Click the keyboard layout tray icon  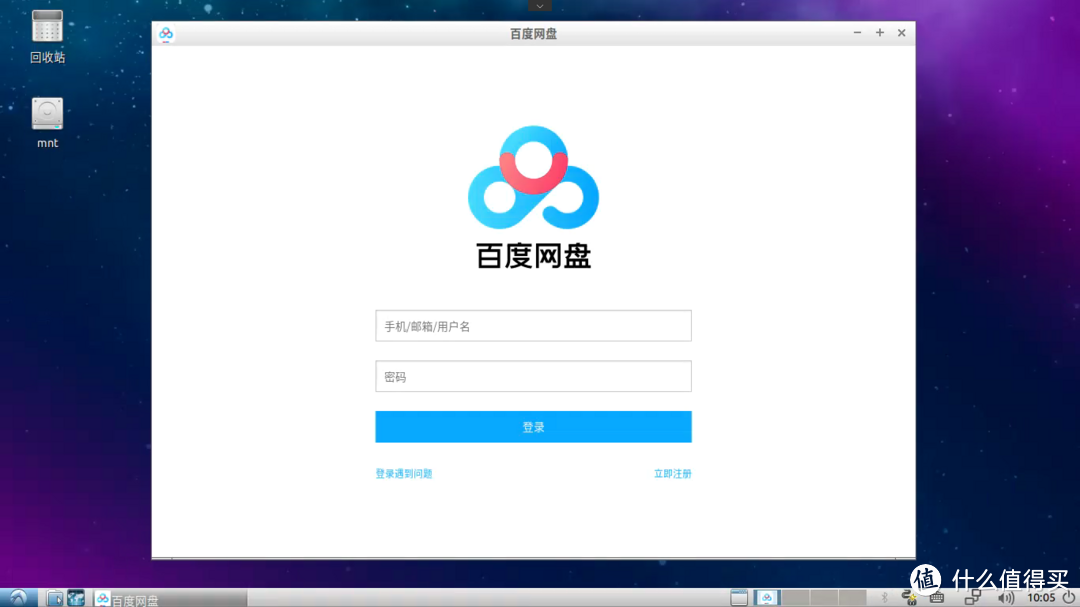click(937, 597)
